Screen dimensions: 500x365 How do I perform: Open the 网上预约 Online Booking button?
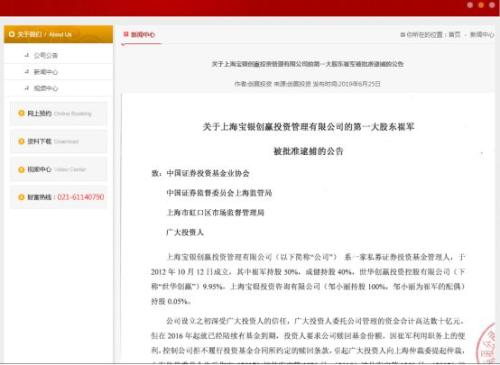coord(59,114)
